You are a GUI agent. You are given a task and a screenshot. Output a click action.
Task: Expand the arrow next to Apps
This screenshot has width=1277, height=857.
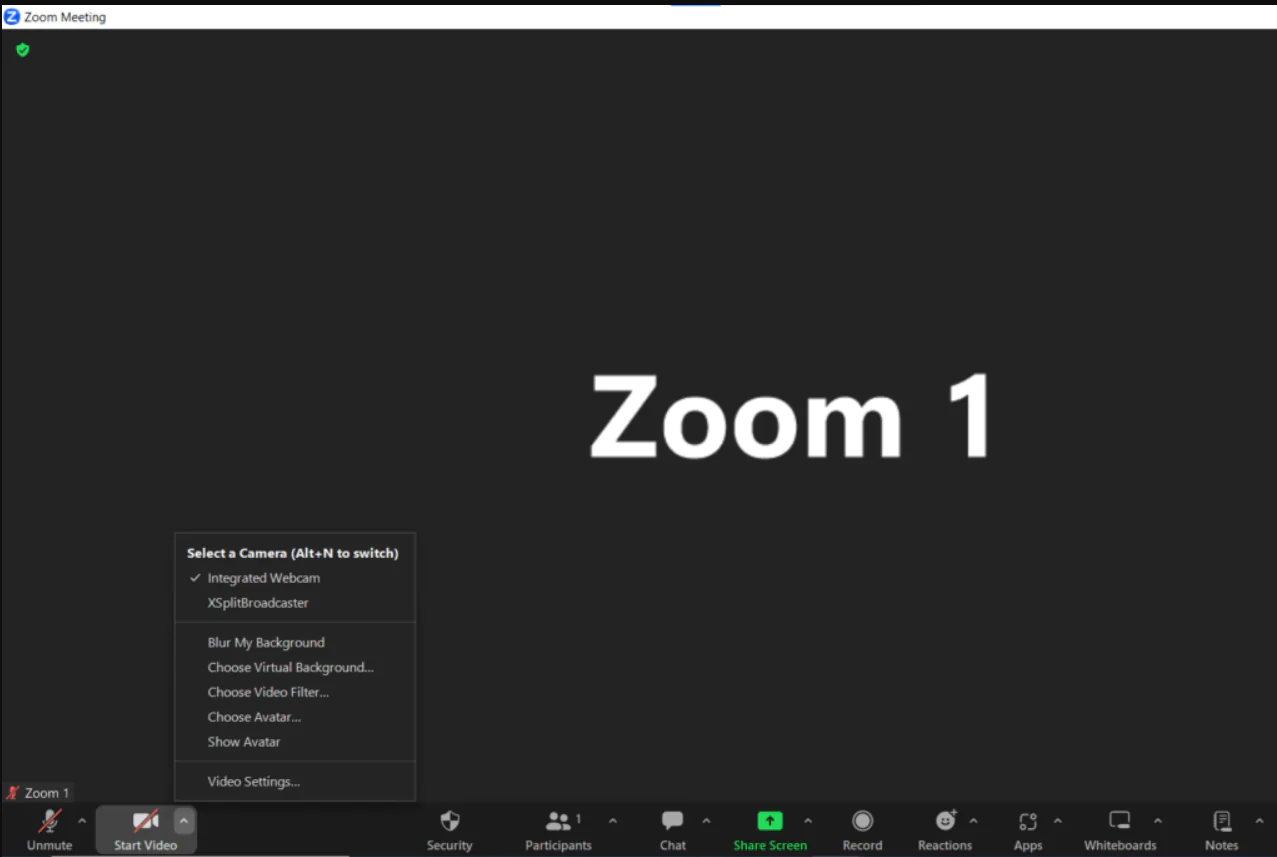[1058, 822]
